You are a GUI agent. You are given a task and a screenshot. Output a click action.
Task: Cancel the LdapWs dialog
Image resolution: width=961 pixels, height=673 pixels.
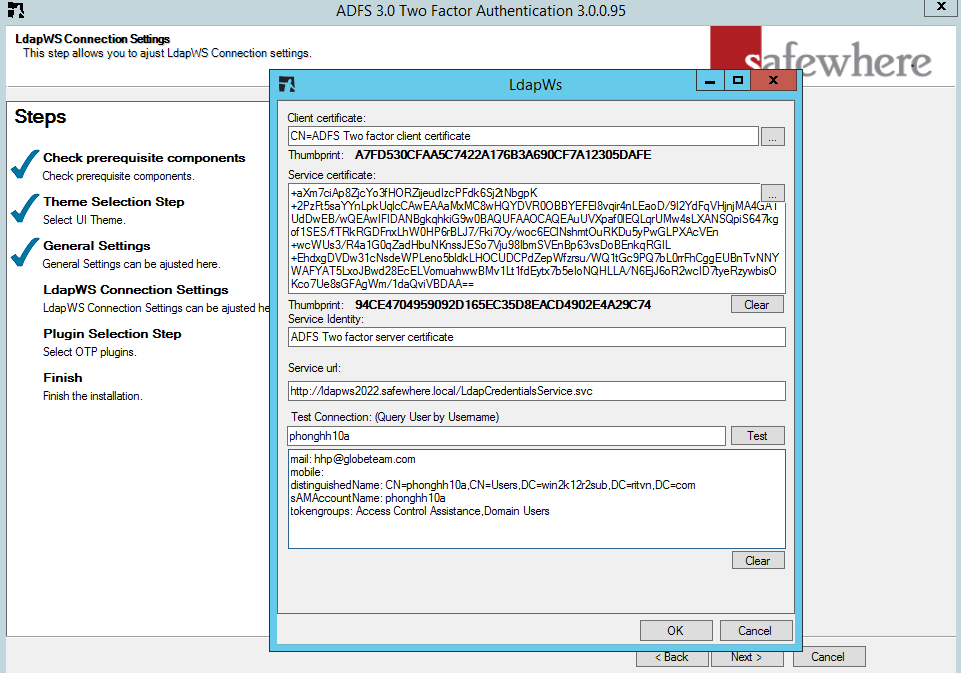coord(755,631)
